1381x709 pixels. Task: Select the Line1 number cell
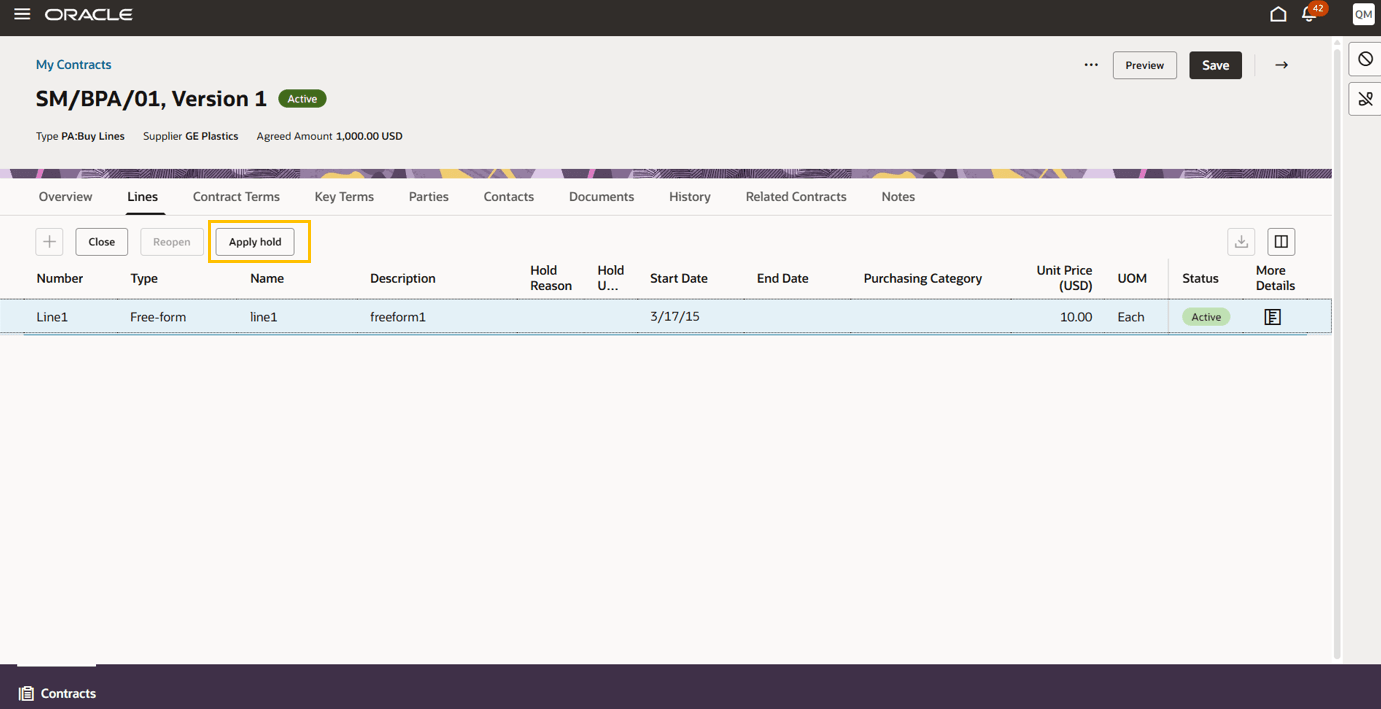click(52, 317)
